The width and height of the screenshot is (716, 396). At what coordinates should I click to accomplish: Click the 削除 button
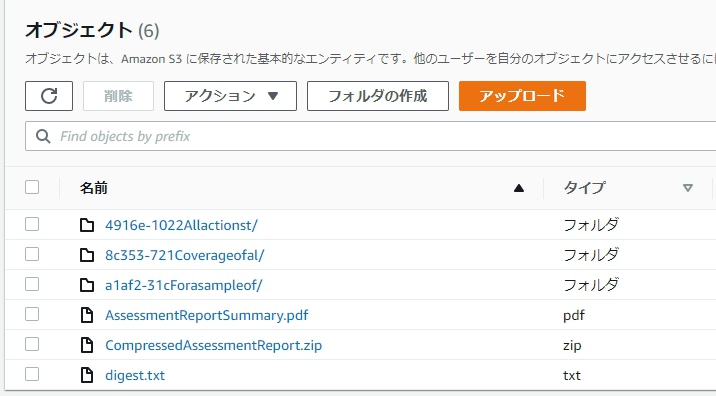[118, 96]
